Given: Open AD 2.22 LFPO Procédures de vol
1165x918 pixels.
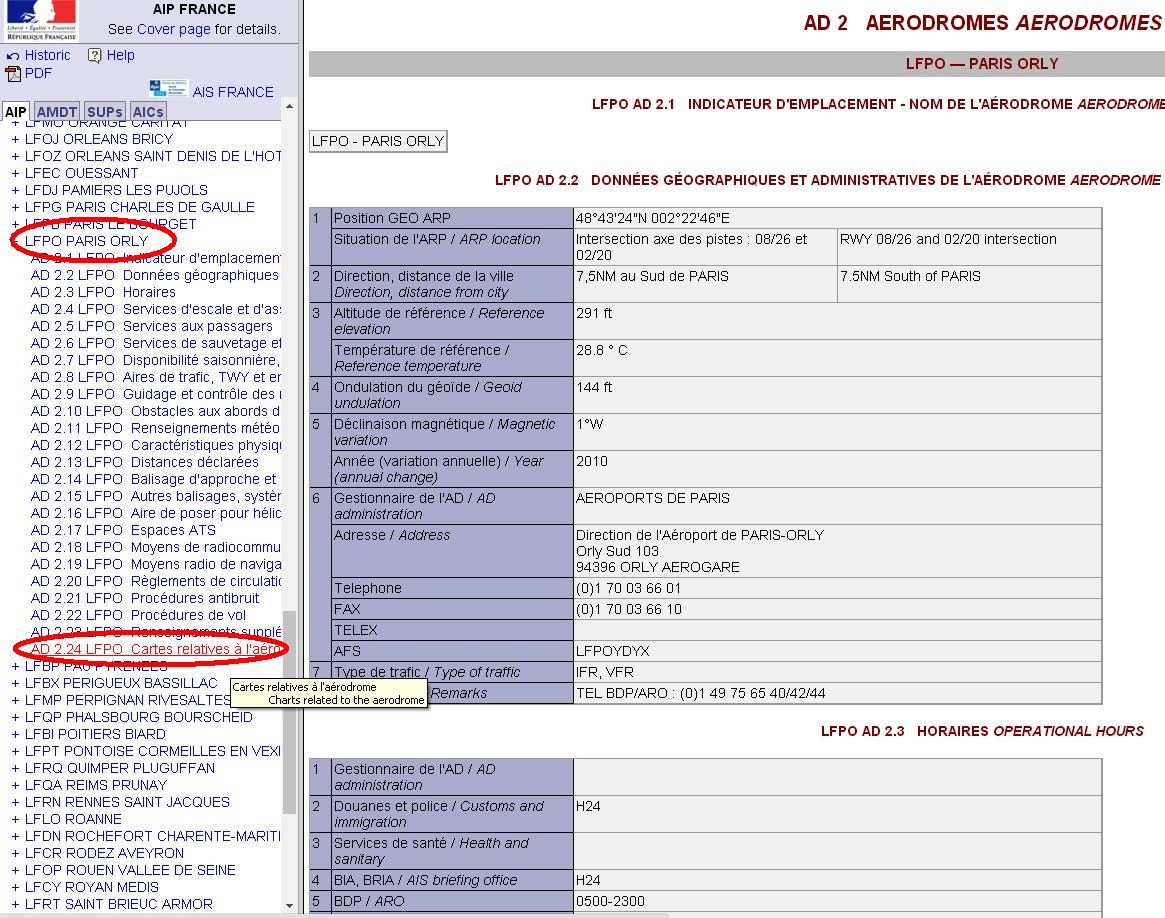Looking at the screenshot, I should 138,616.
